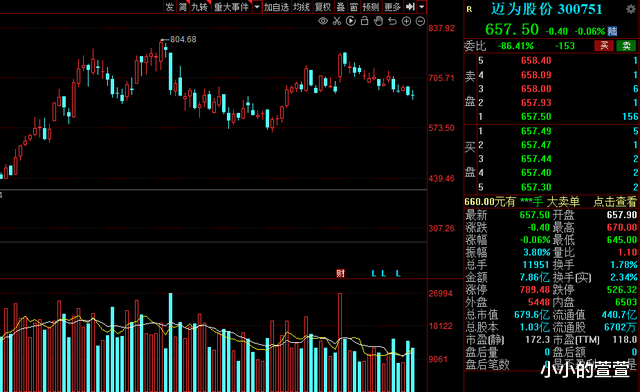Zoom in with the plus icon

406,21
